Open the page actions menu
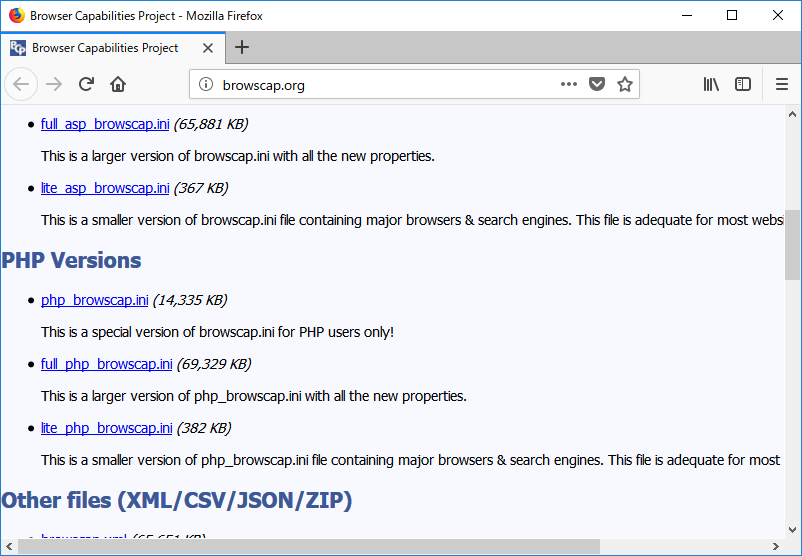802x556 pixels. pos(569,84)
